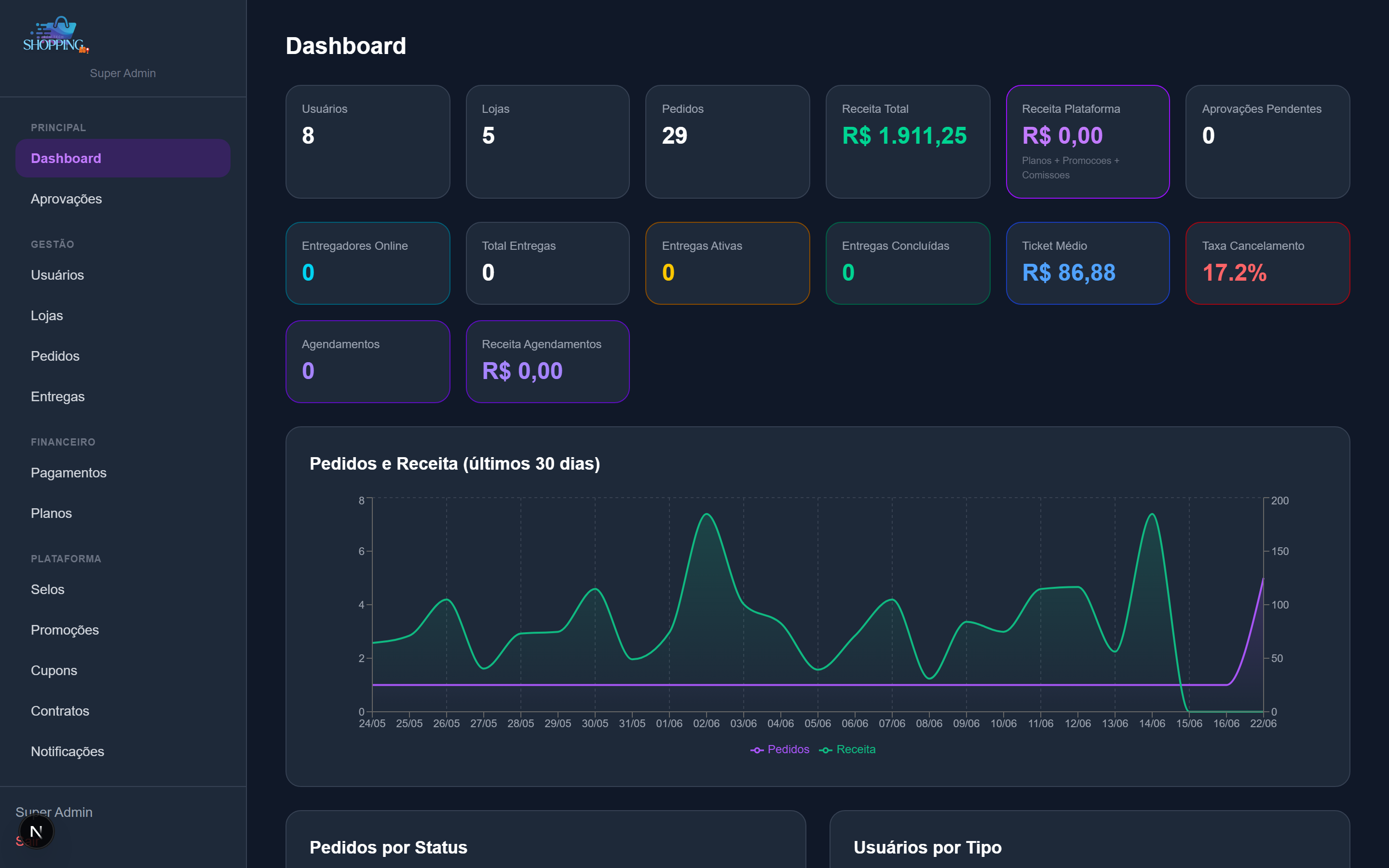The width and height of the screenshot is (1389, 868).
Task: Click the 02/06 date on chart axis
Action: pos(706,723)
